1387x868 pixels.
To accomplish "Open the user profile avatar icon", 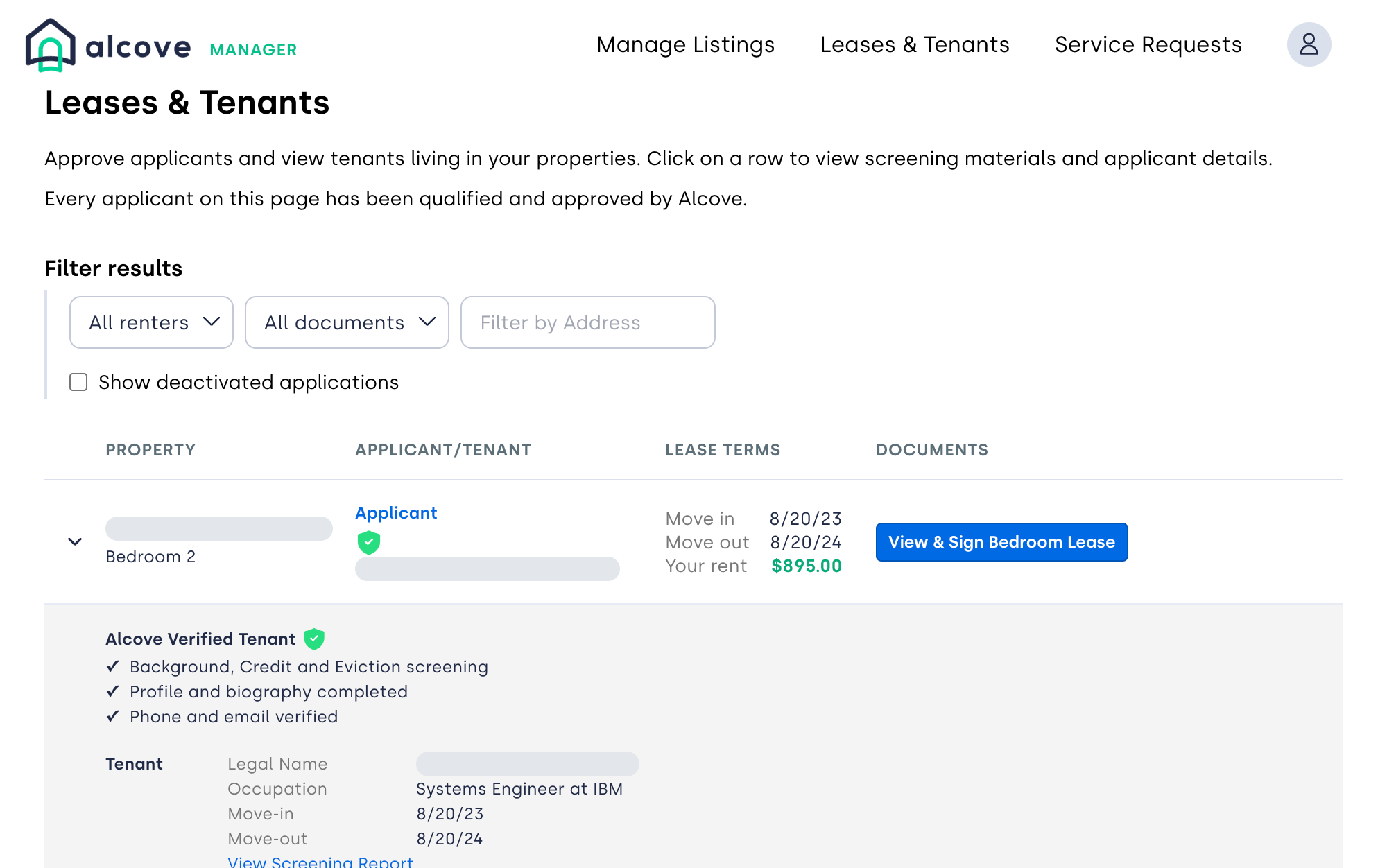I will [1308, 45].
